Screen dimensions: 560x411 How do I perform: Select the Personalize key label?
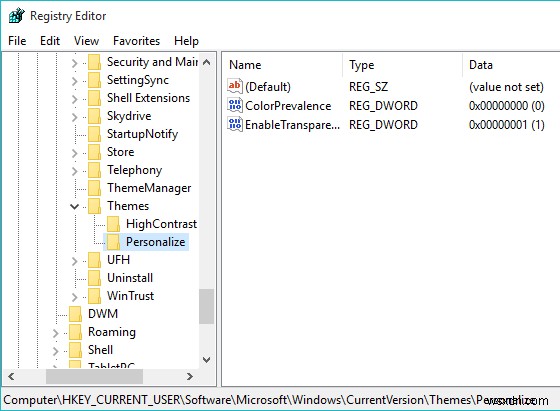click(155, 242)
